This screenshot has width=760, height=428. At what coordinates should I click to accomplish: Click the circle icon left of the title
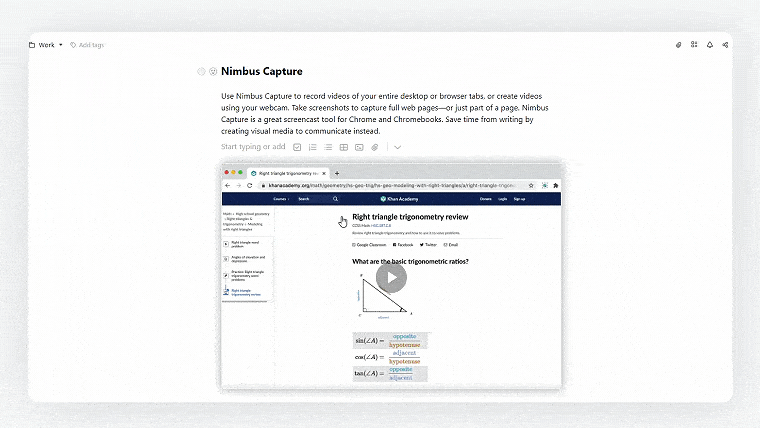click(x=201, y=72)
